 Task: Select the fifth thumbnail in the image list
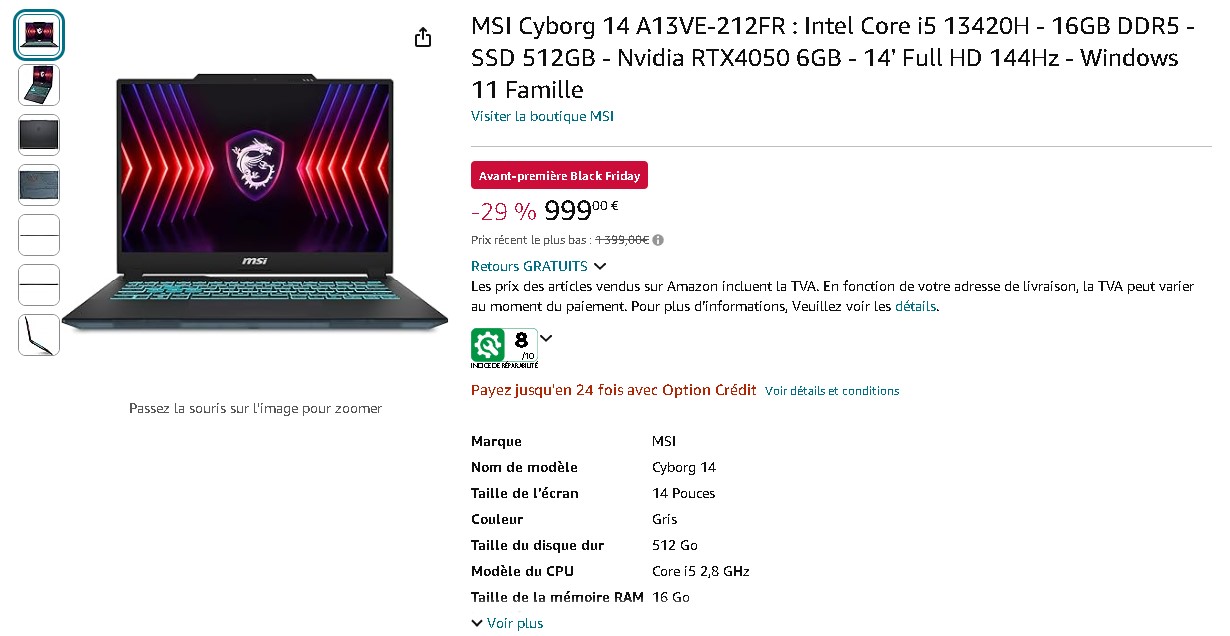[39, 235]
